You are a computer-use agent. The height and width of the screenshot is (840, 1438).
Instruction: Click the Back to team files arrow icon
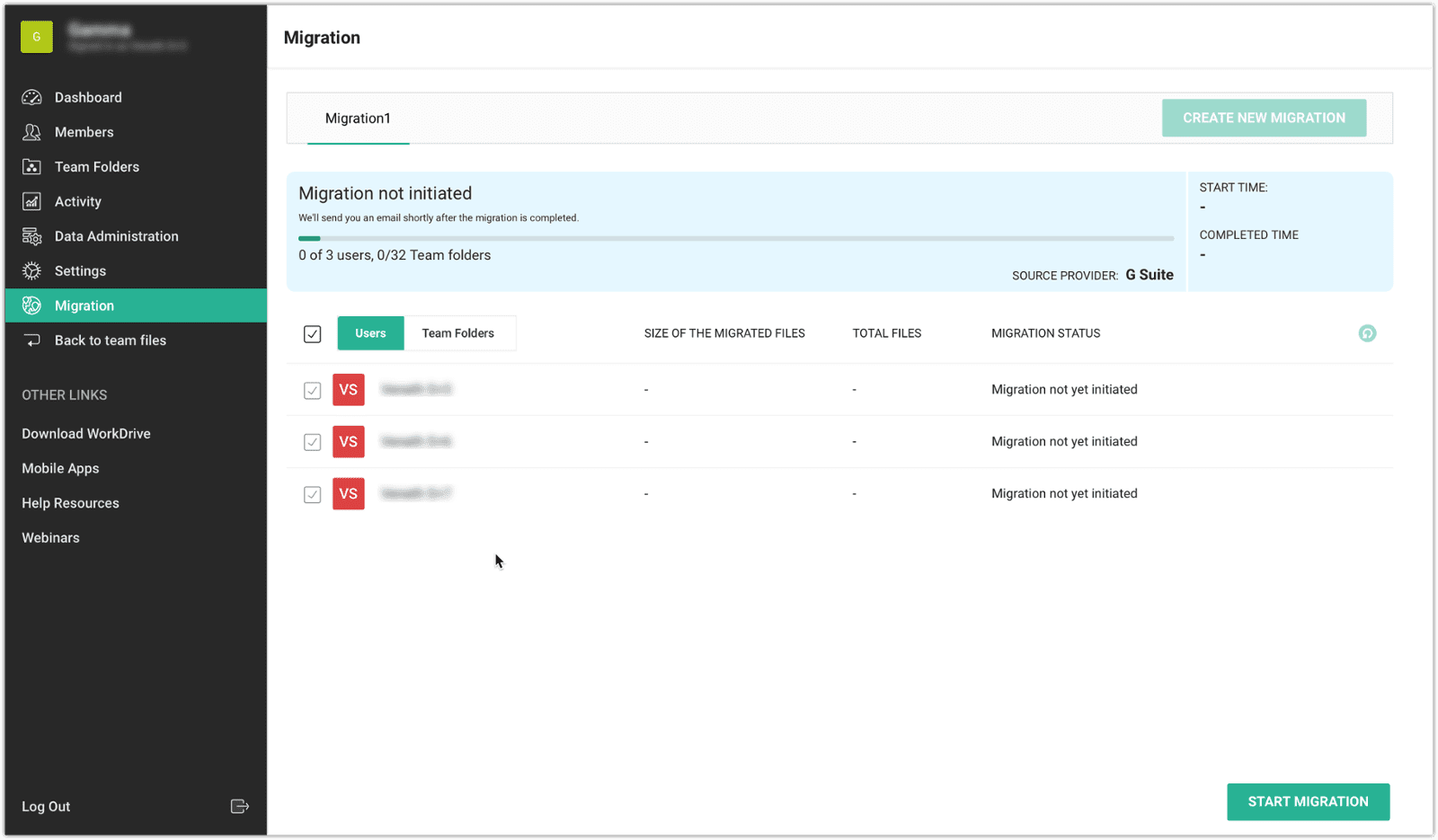(x=32, y=340)
